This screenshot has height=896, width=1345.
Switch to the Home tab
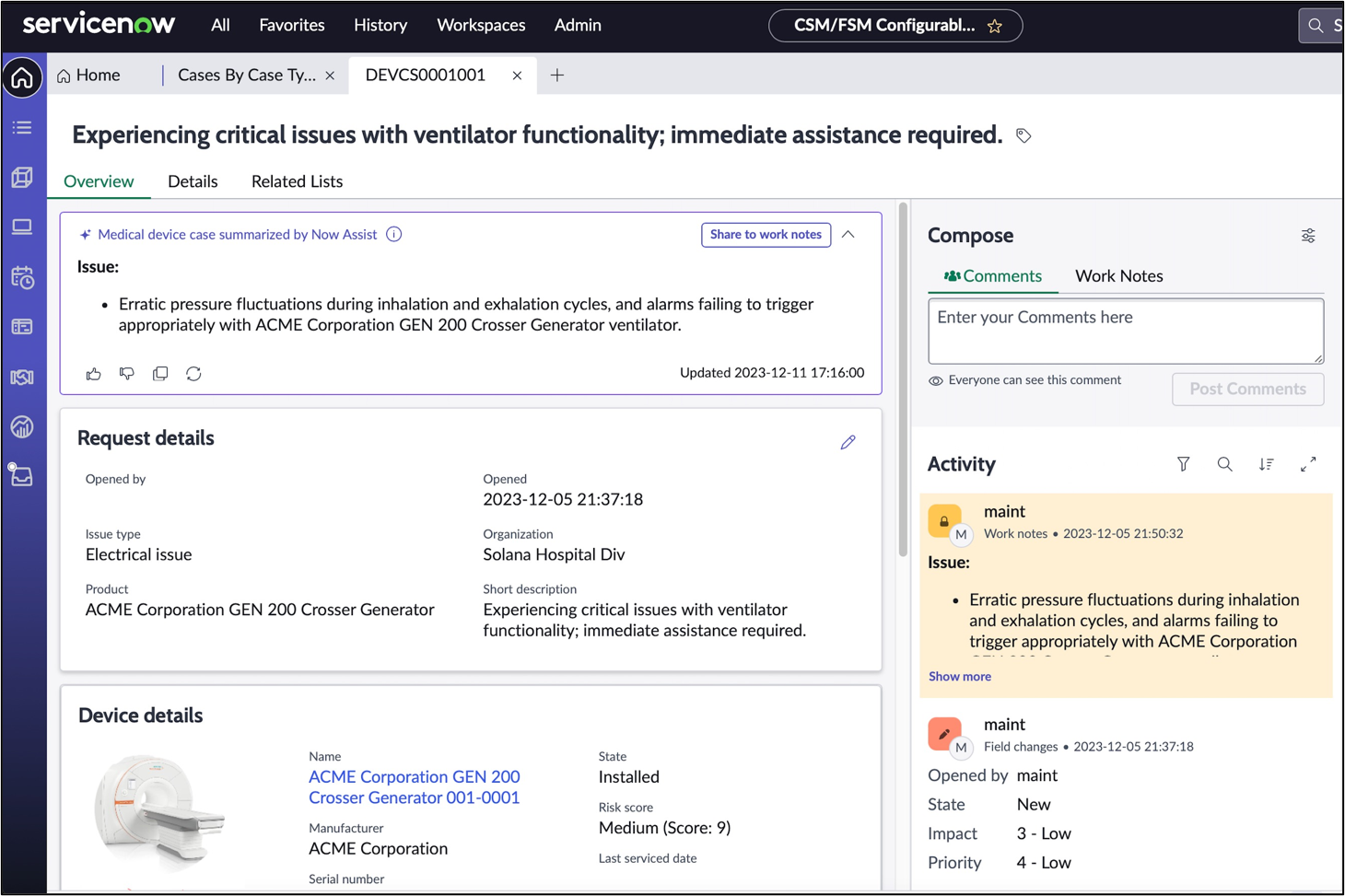coord(88,76)
